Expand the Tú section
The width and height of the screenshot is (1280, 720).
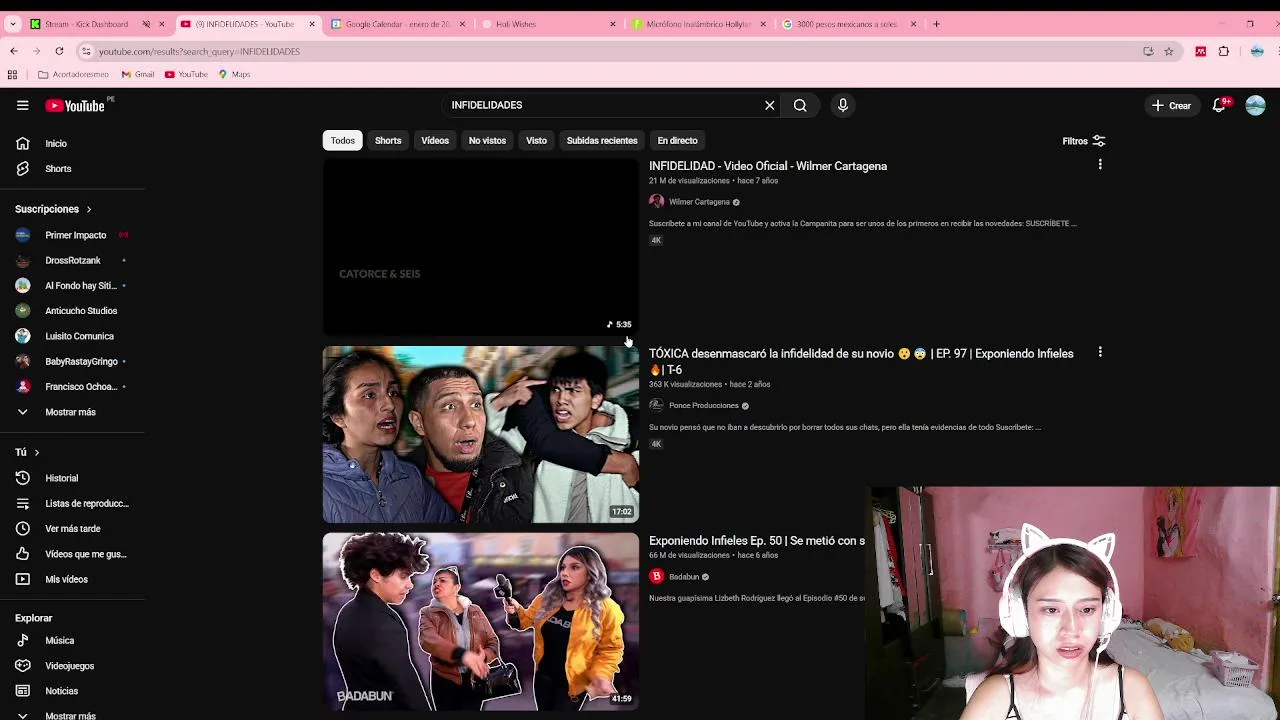[27, 452]
